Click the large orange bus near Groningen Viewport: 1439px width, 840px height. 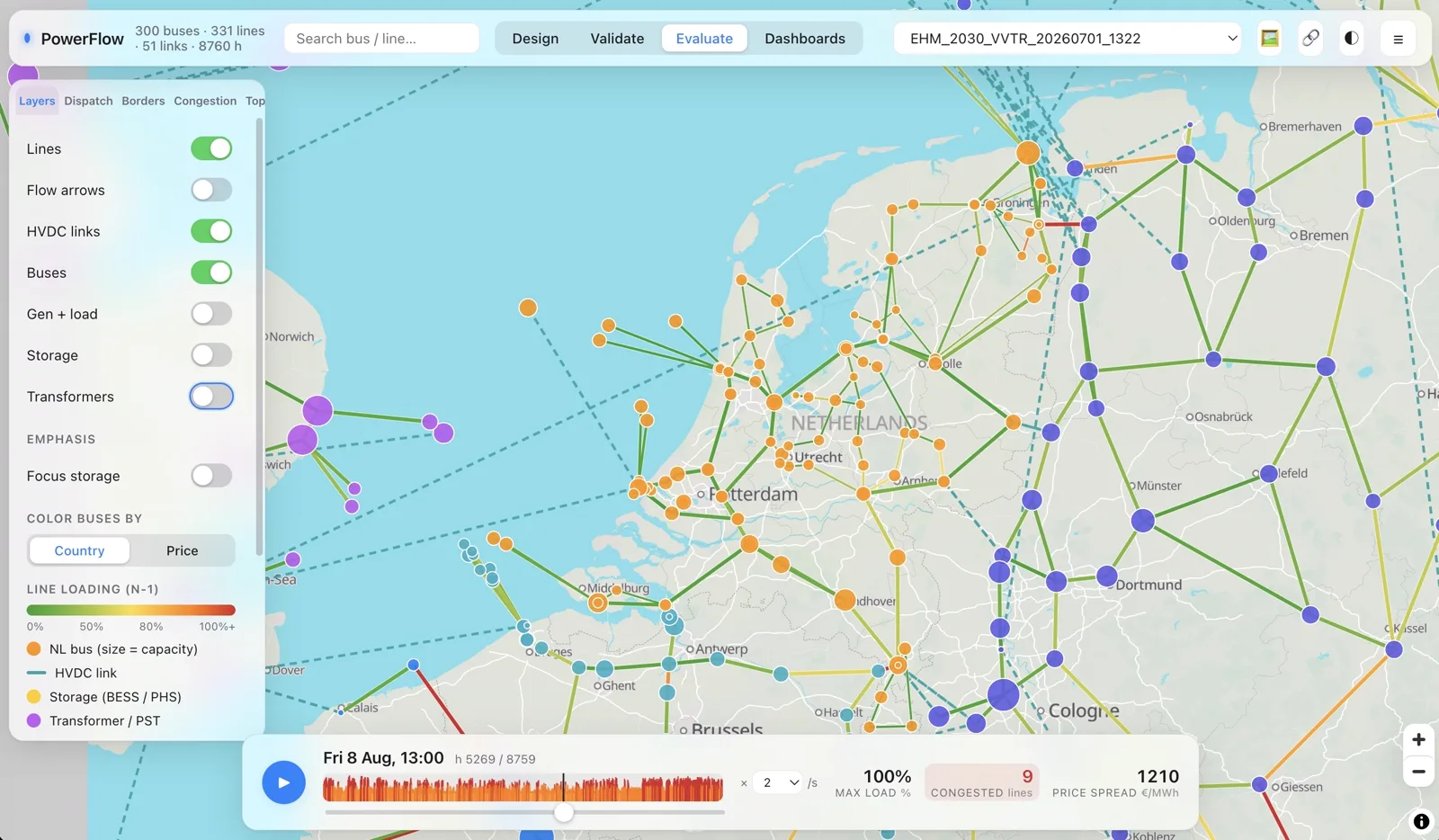click(1028, 152)
